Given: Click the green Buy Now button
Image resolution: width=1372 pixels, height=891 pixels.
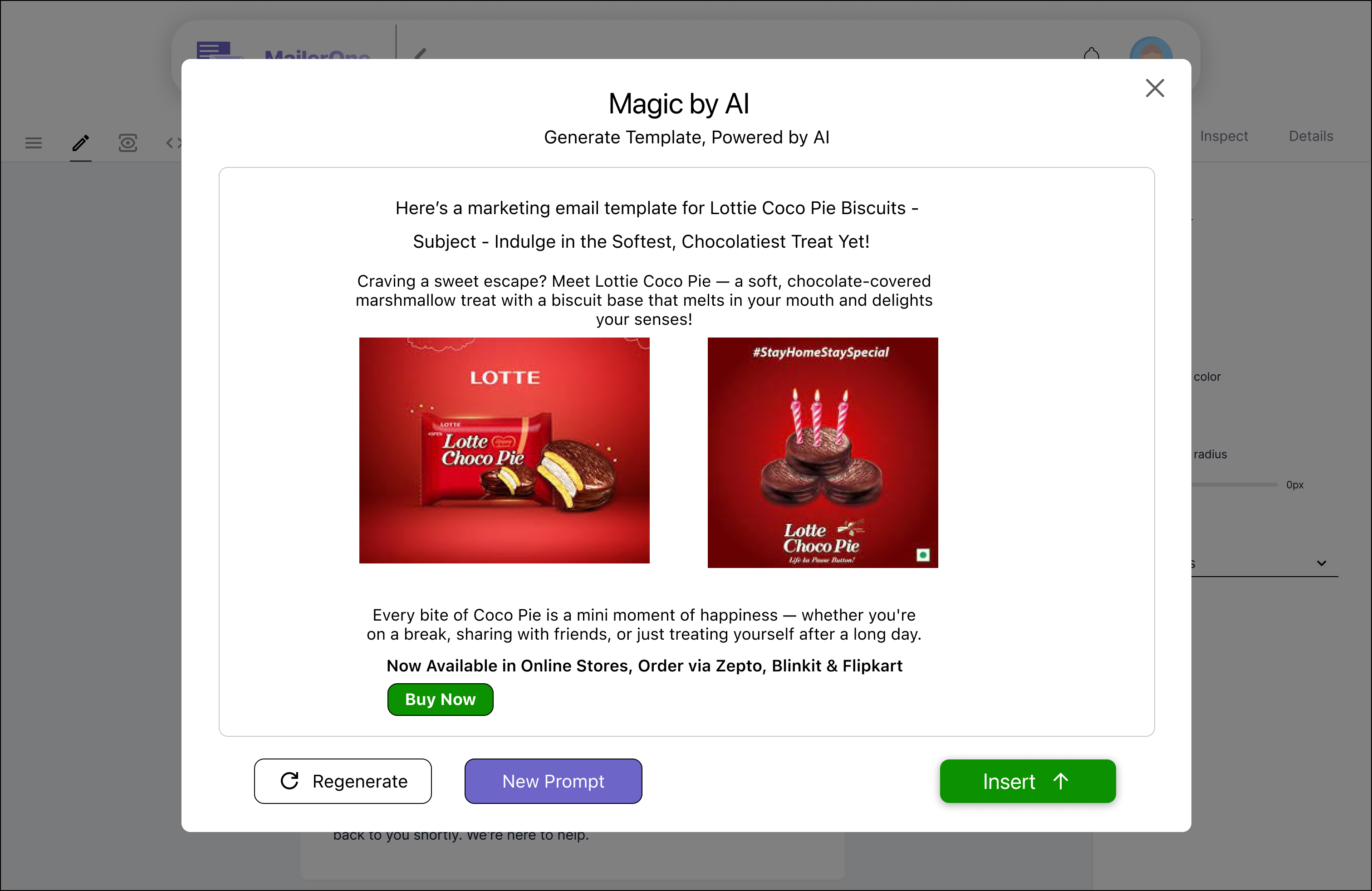Looking at the screenshot, I should [x=440, y=699].
